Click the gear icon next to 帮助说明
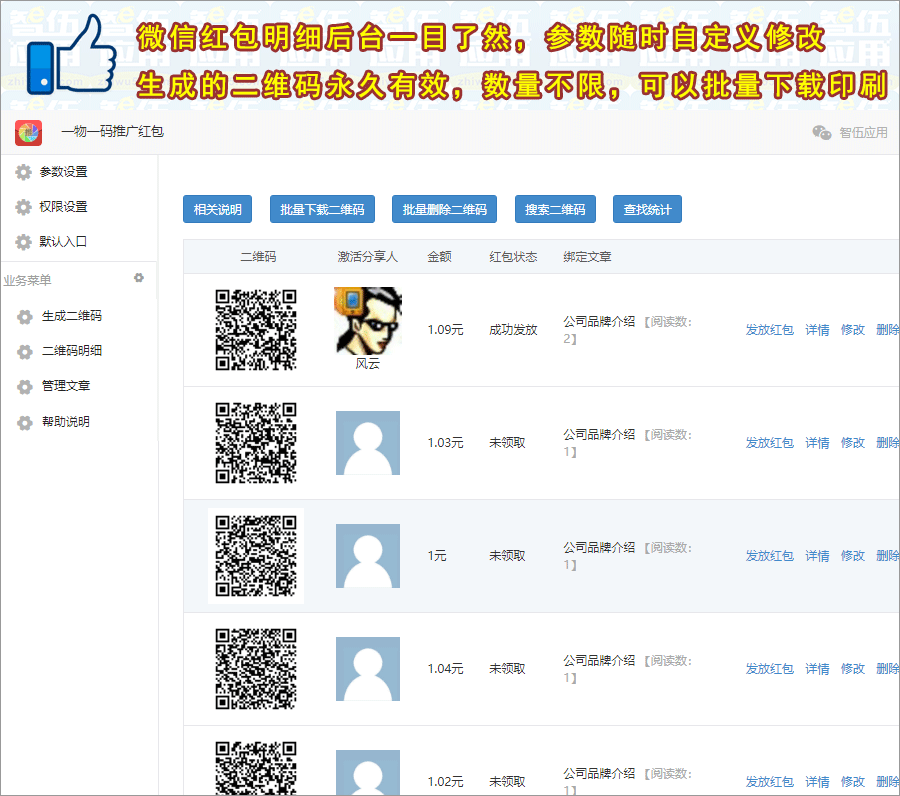 [x=25, y=423]
